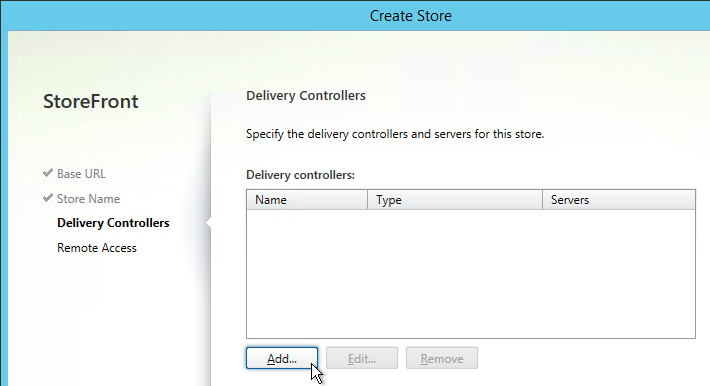Click the checkmark icon beside Store Name
This screenshot has height=386, width=710.
pos(48,198)
